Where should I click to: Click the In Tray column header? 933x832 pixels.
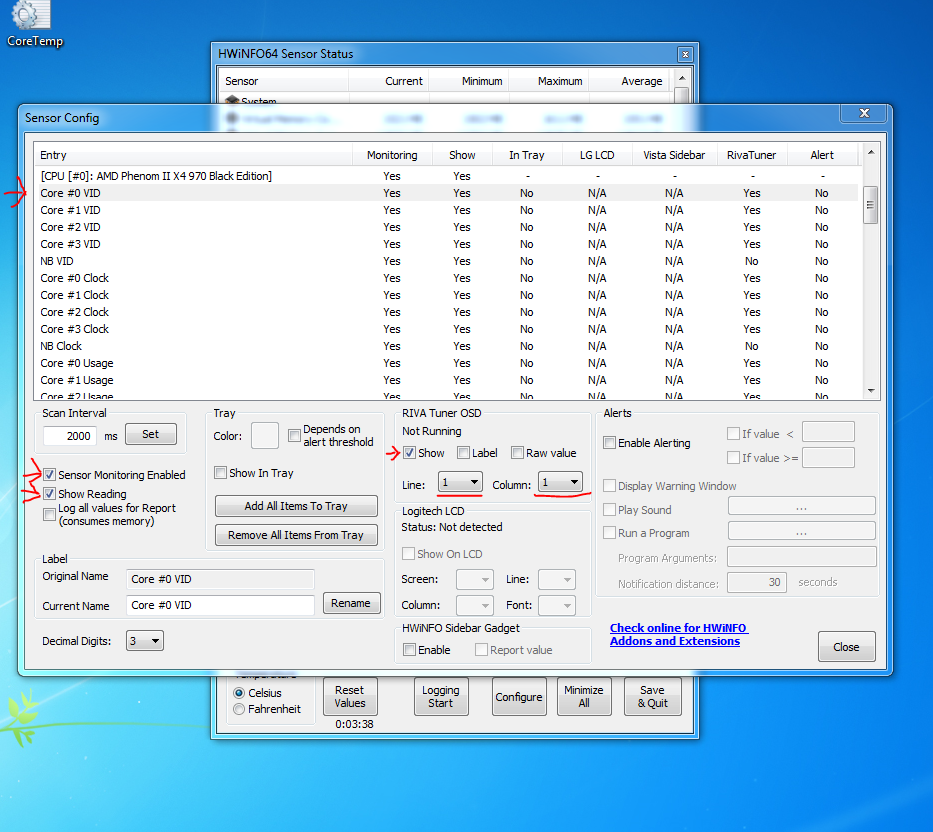(527, 155)
